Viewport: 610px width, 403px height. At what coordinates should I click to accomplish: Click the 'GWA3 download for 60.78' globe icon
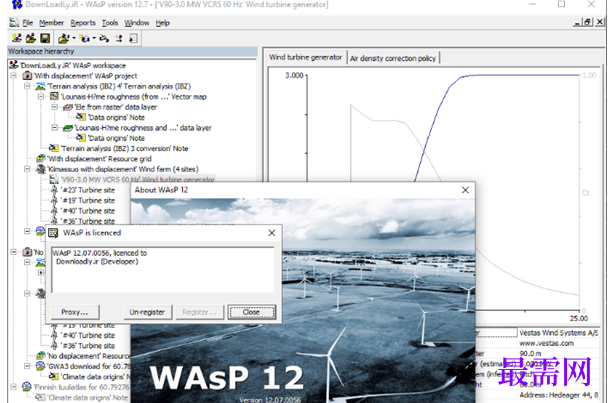(40, 366)
